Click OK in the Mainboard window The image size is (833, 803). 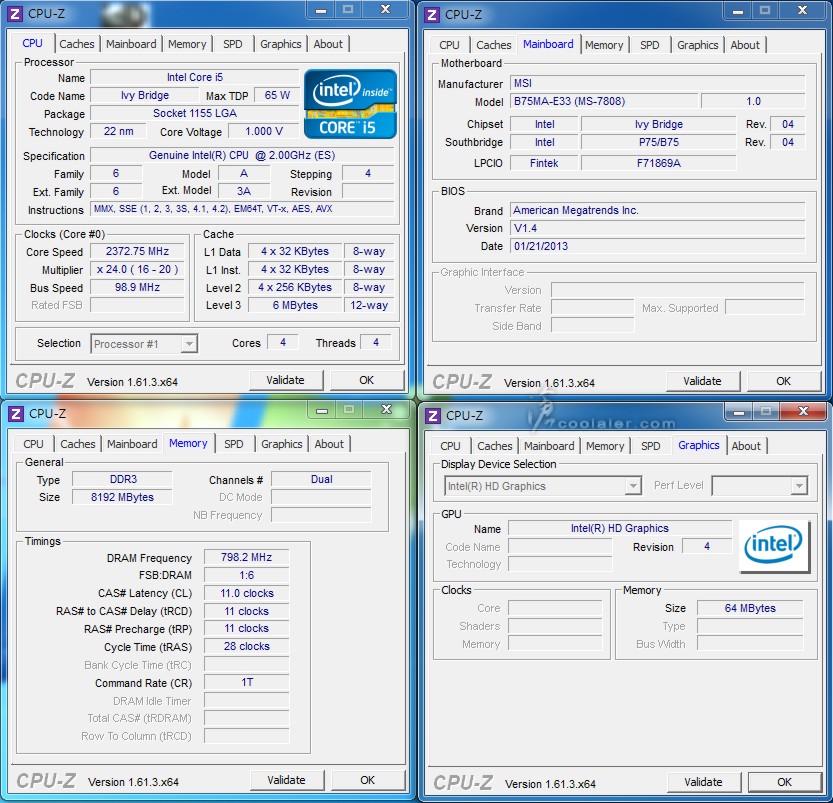click(x=784, y=381)
